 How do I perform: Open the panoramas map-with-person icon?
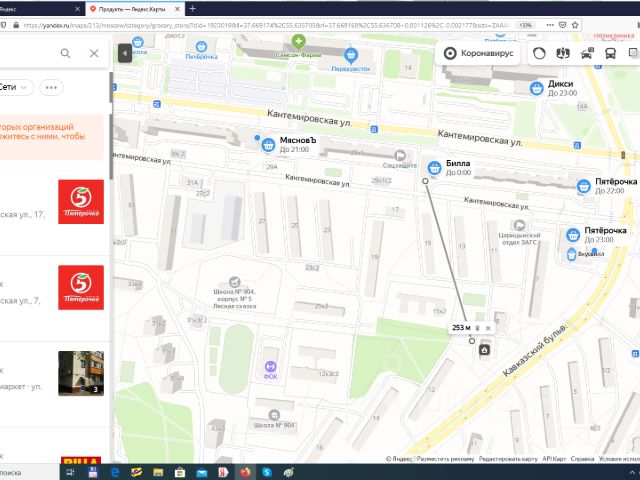point(563,53)
